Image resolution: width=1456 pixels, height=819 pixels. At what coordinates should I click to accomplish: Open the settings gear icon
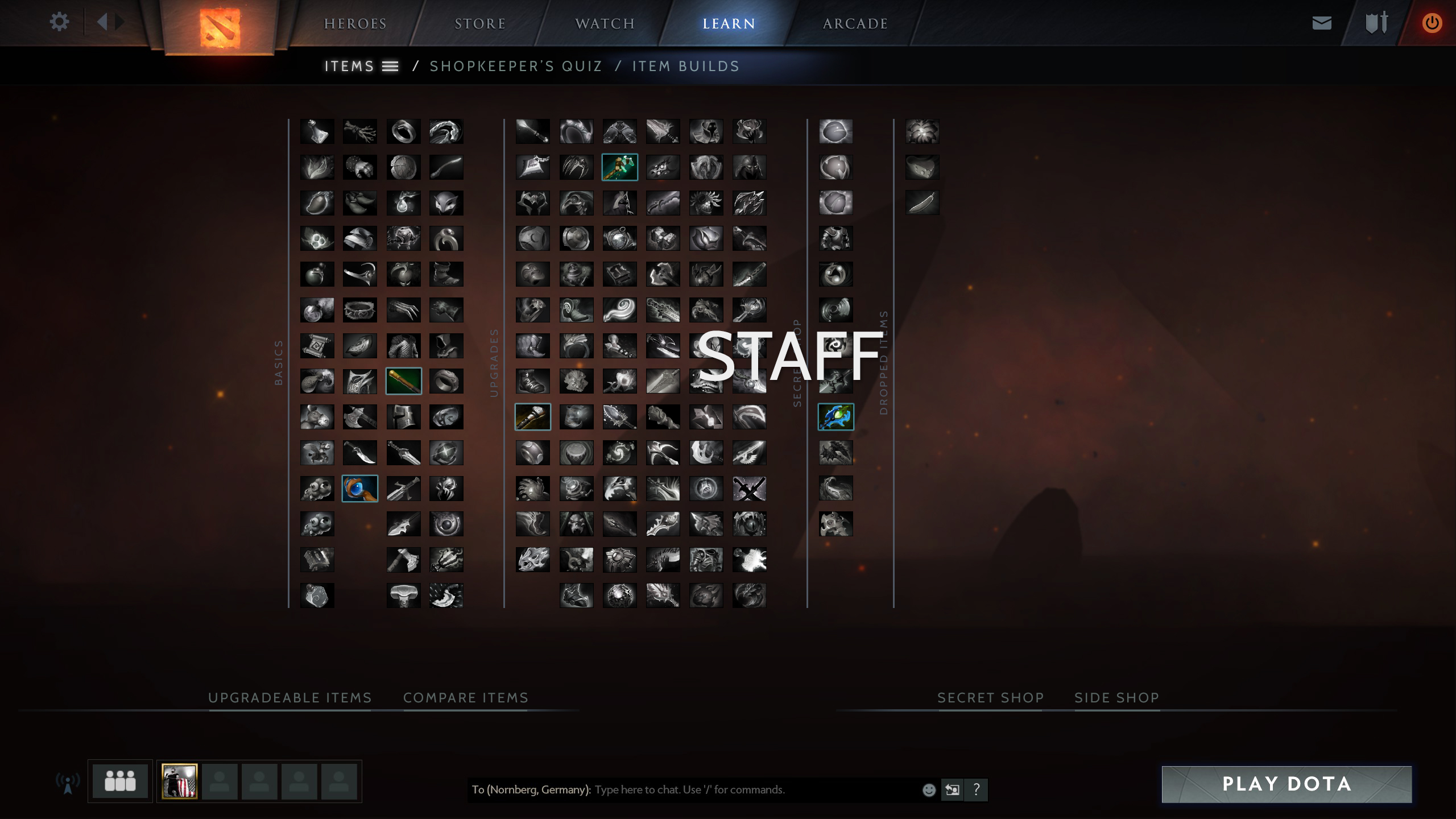pyautogui.click(x=59, y=22)
